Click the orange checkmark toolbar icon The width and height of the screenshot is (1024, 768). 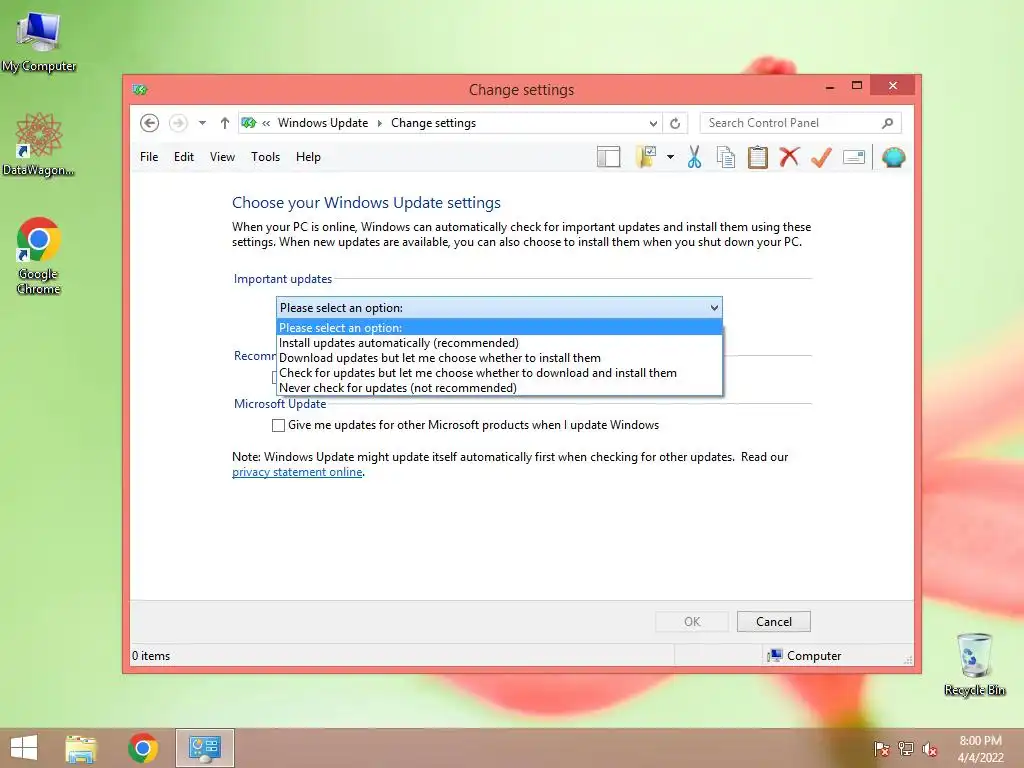(821, 157)
